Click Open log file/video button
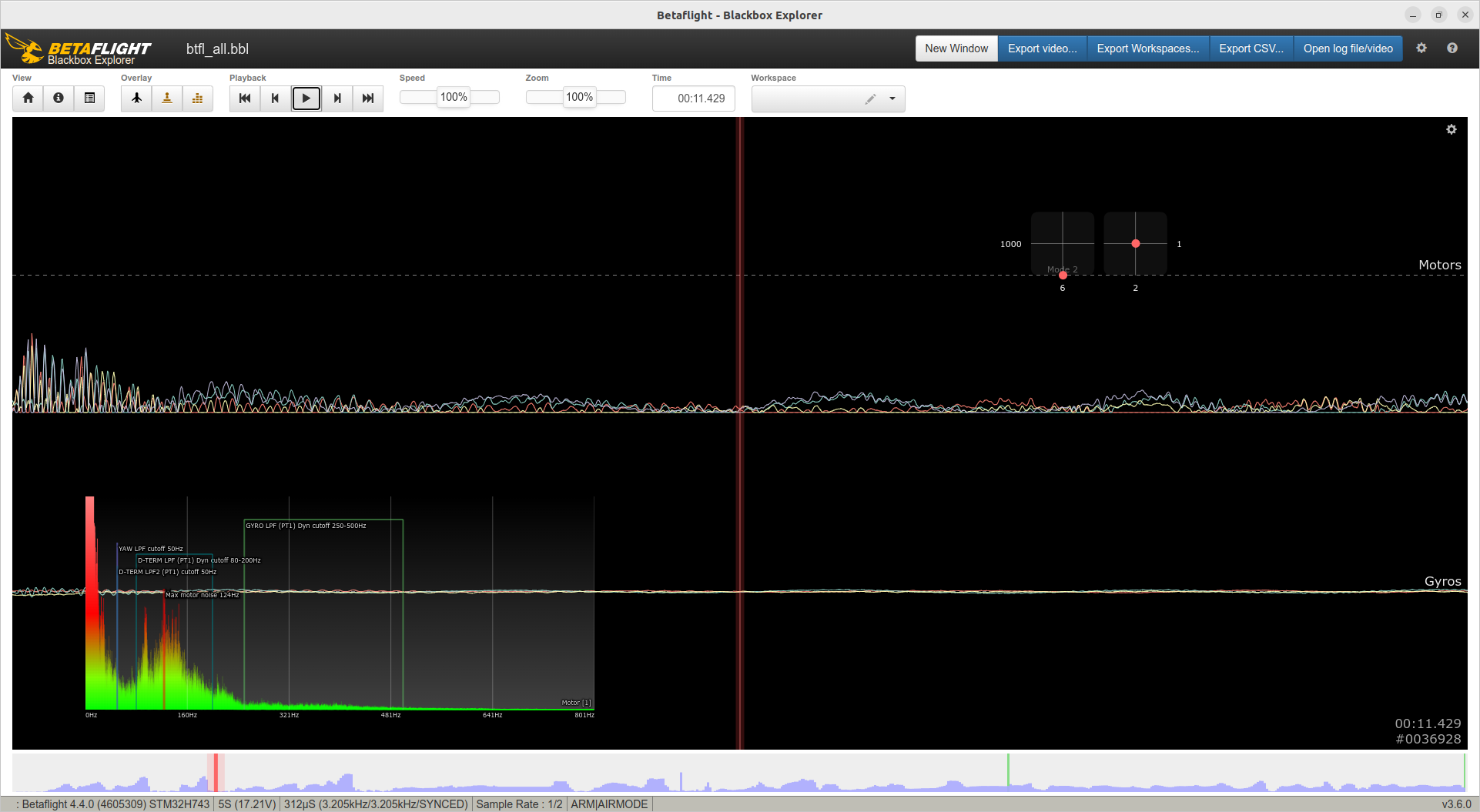This screenshot has width=1480, height=812. pos(1348,48)
